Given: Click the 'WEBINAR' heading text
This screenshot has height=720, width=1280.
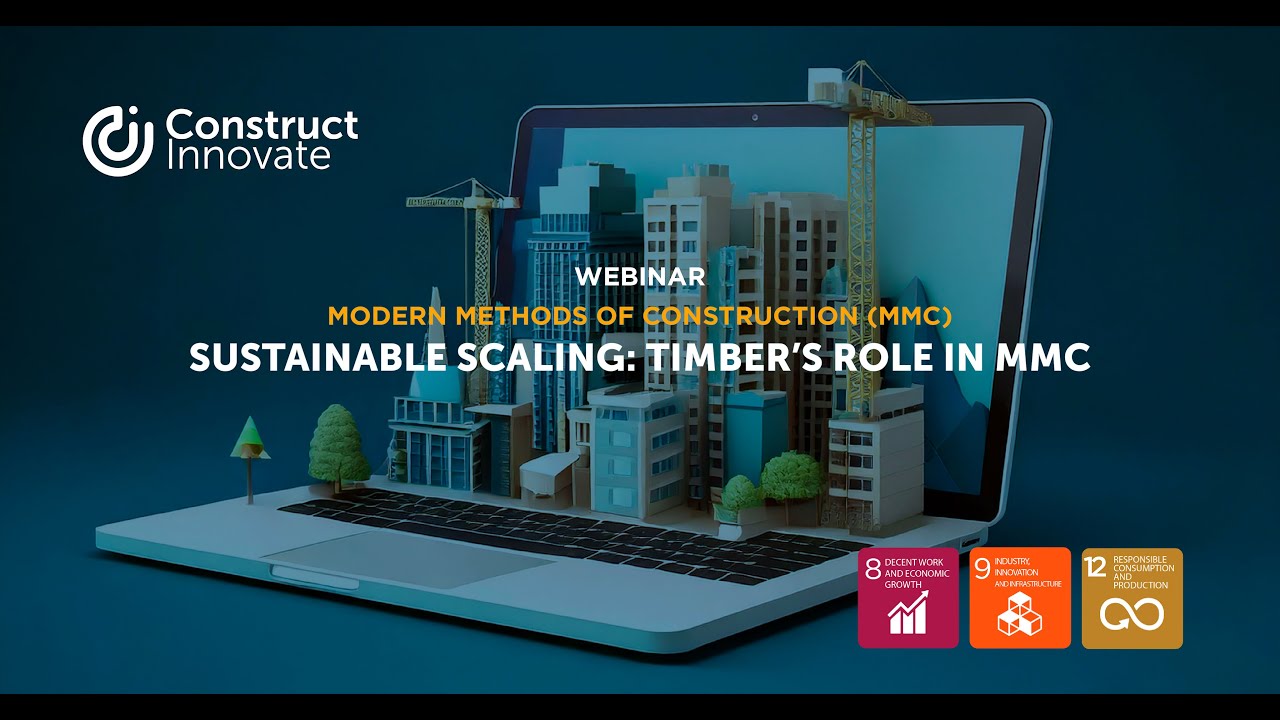Looking at the screenshot, I should point(640,277).
